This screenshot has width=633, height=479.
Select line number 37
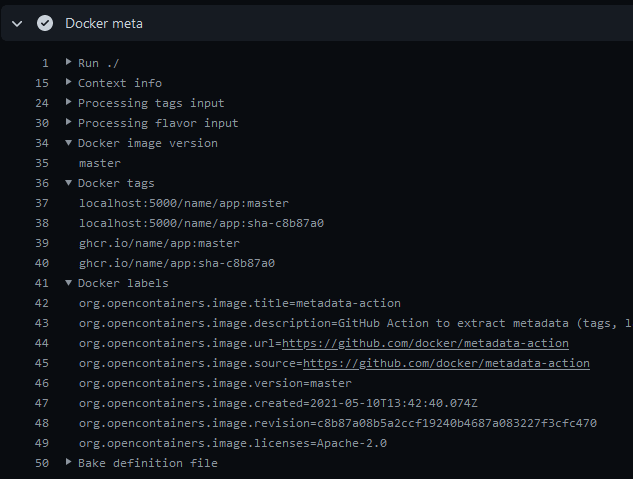[x=41, y=203]
